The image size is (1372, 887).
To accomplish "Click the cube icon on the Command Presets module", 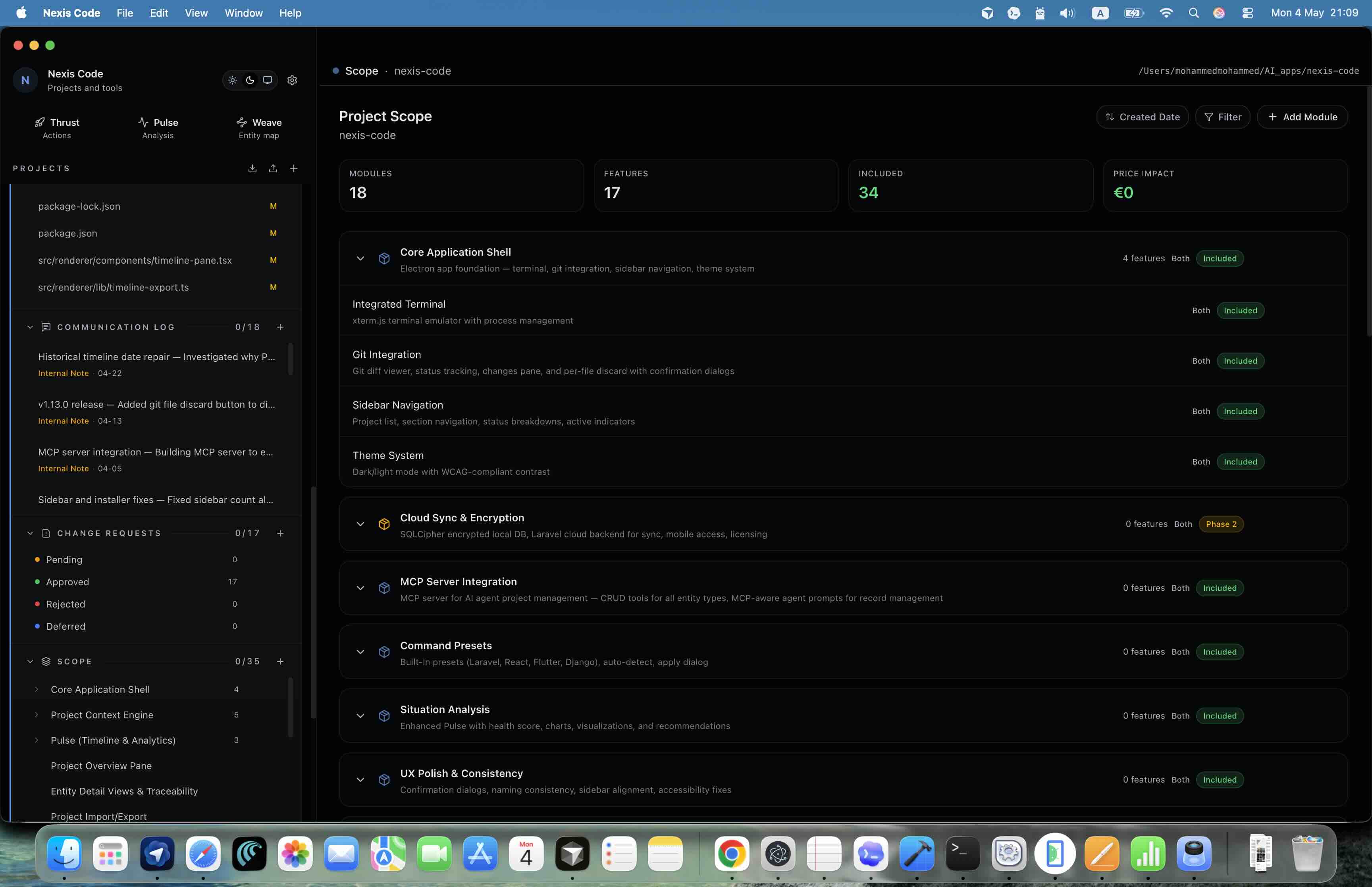I will pos(384,652).
